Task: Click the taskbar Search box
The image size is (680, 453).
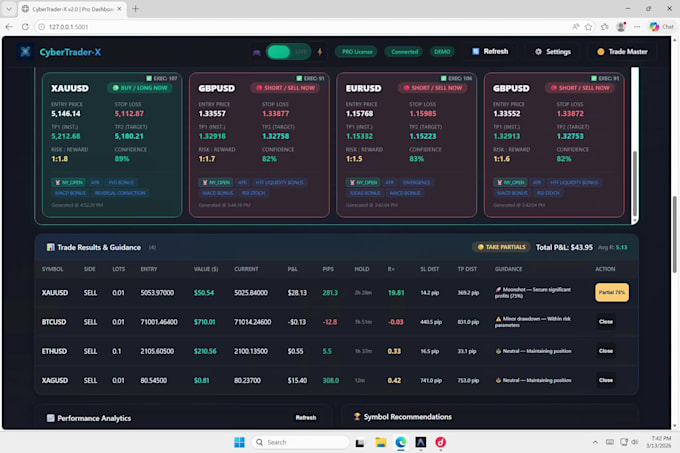Action: [301, 442]
